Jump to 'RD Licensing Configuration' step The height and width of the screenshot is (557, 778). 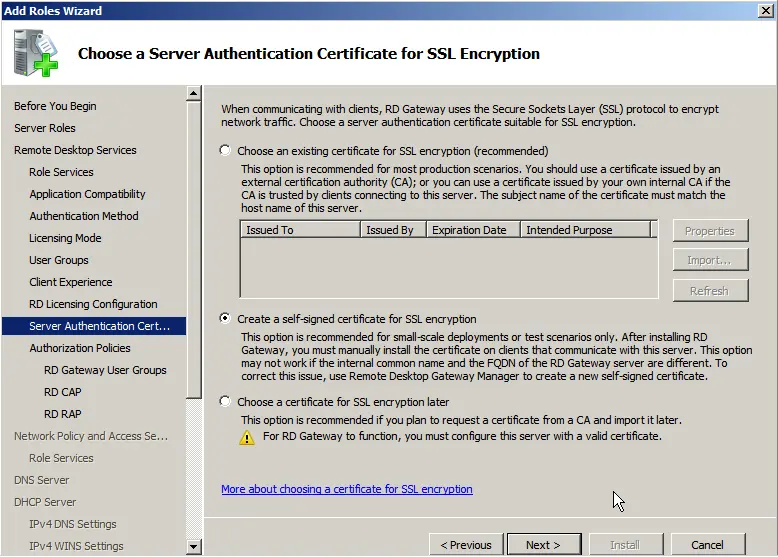[93, 304]
